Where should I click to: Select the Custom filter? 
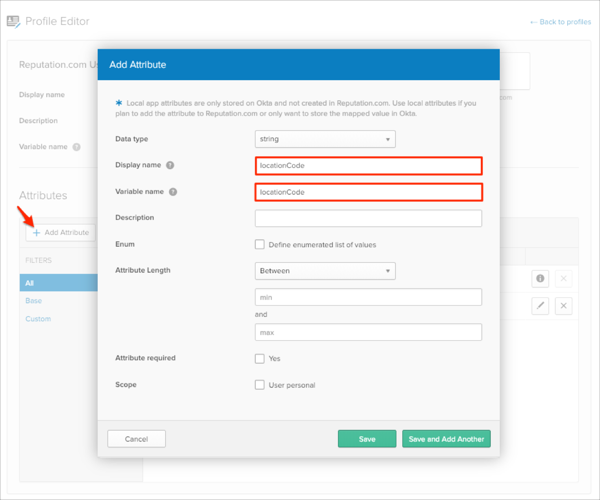(37, 319)
